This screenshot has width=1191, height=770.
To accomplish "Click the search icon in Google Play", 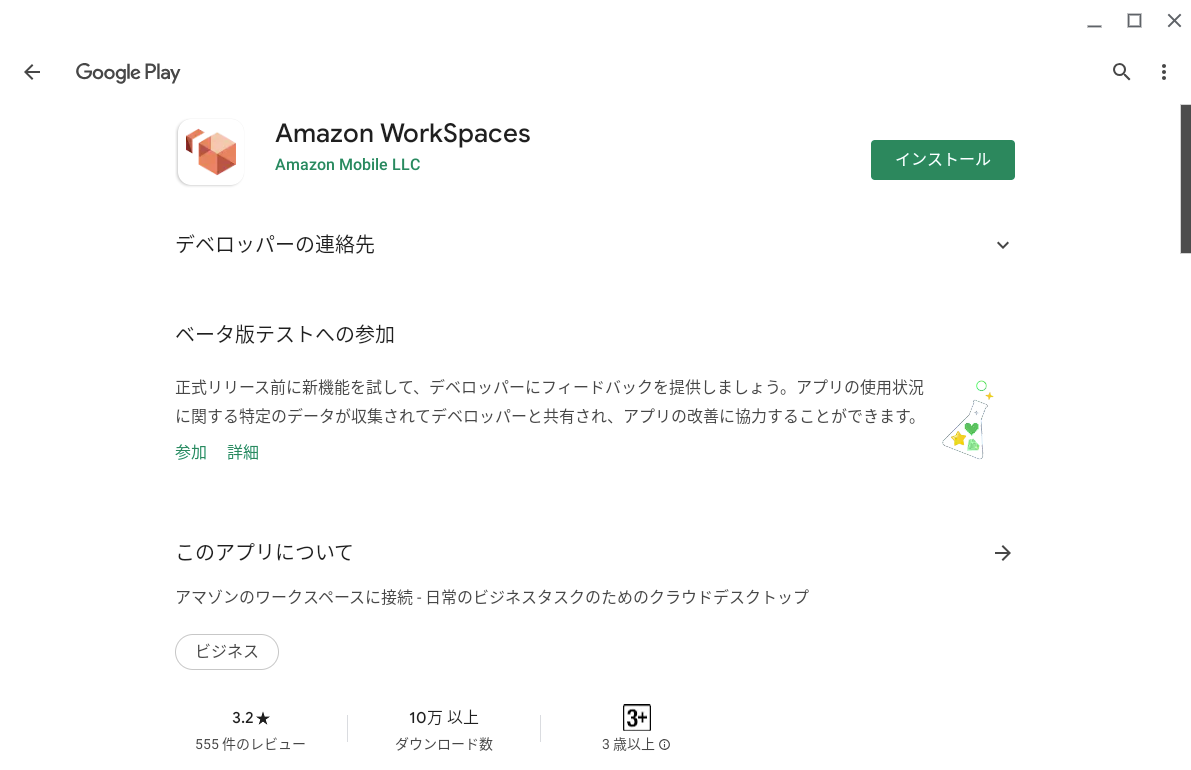I will [x=1121, y=71].
